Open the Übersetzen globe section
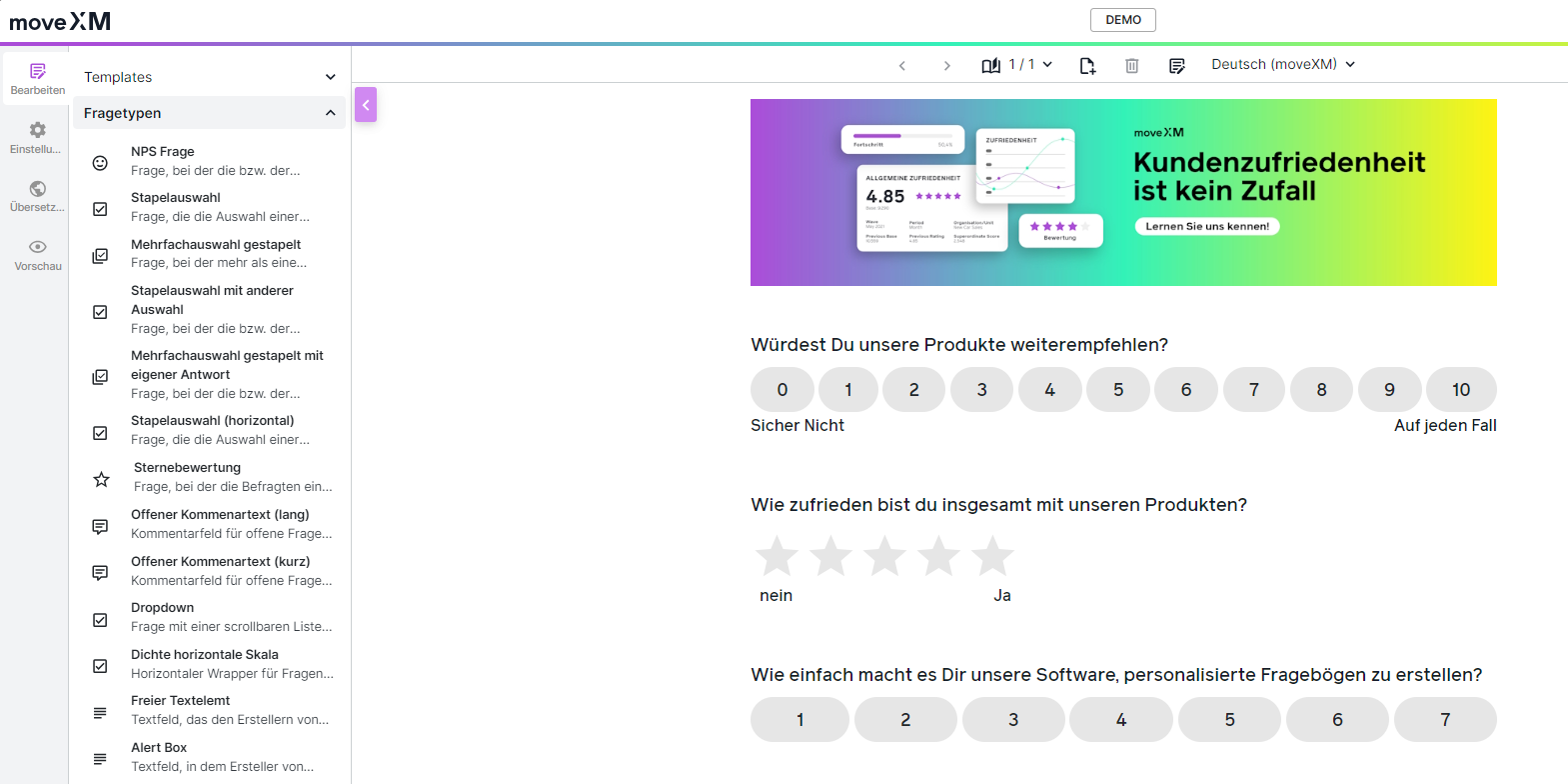Image resolution: width=1568 pixels, height=784 pixels. coord(37,196)
